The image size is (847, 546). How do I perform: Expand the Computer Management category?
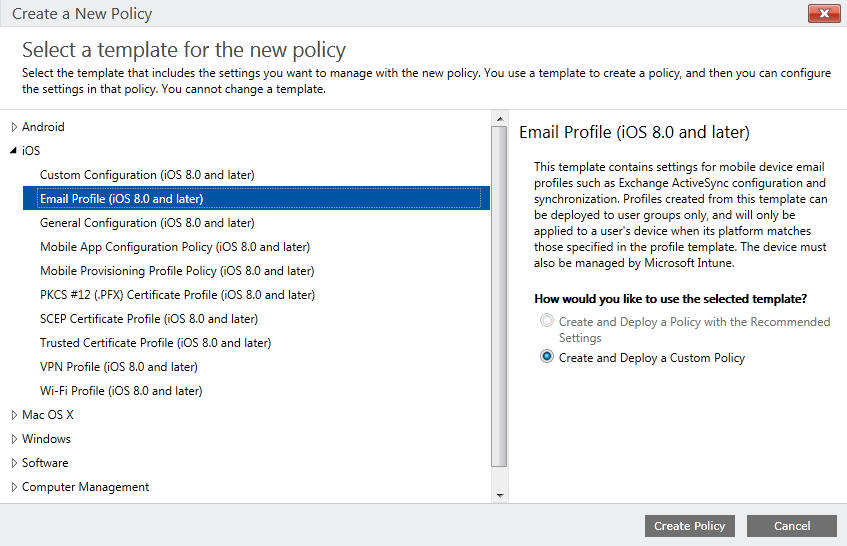pos(15,487)
